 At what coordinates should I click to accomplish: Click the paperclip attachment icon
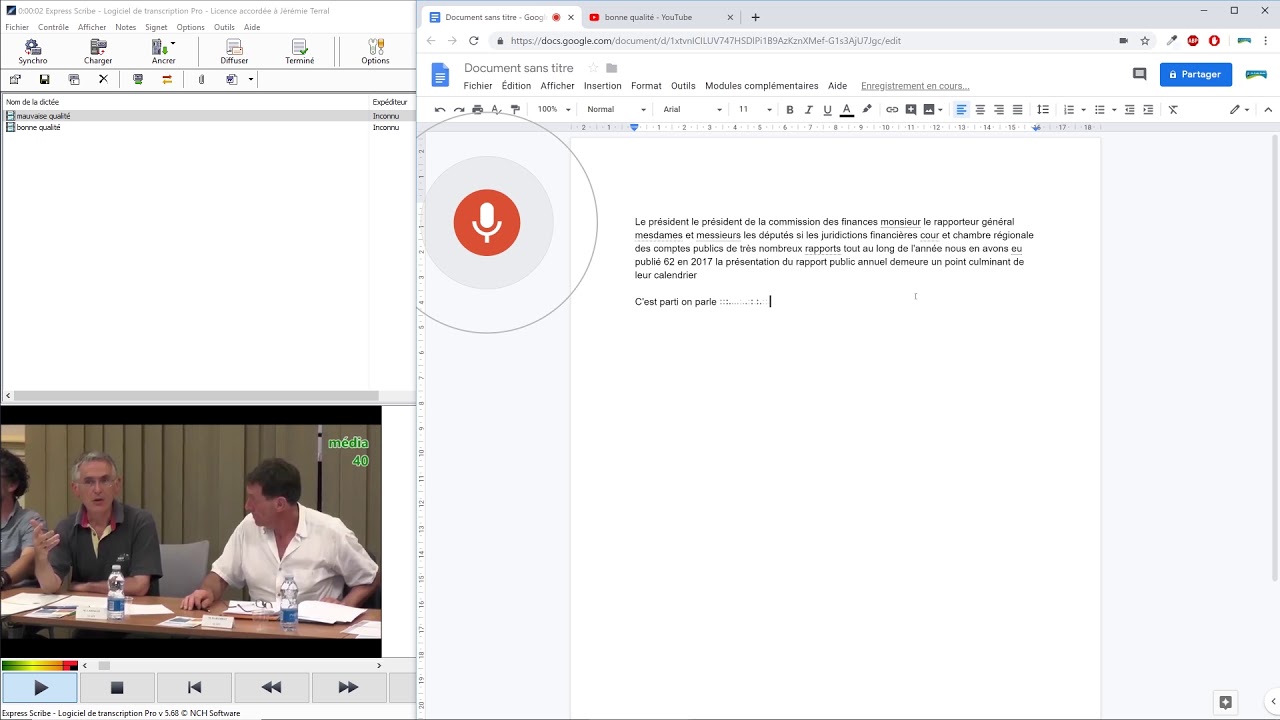(x=201, y=79)
